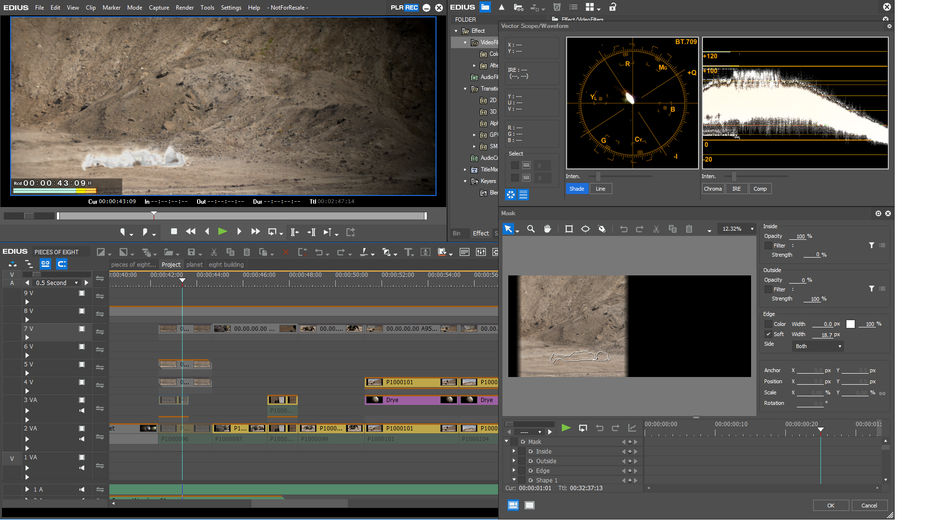Enable the Soft edge checkbox
The height and width of the screenshot is (520, 925).
point(768,334)
